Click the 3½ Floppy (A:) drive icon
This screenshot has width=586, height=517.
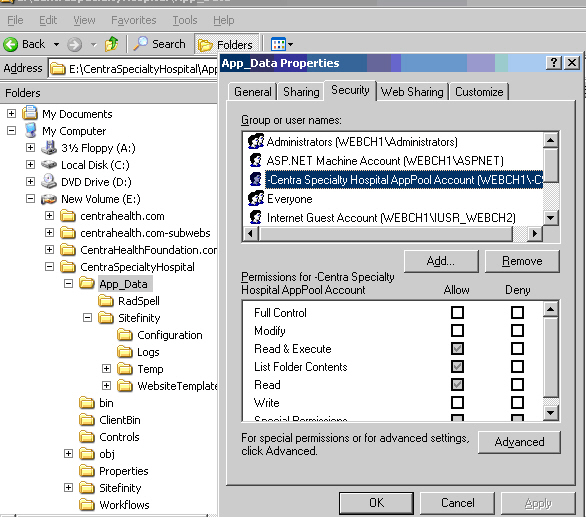tap(49, 148)
